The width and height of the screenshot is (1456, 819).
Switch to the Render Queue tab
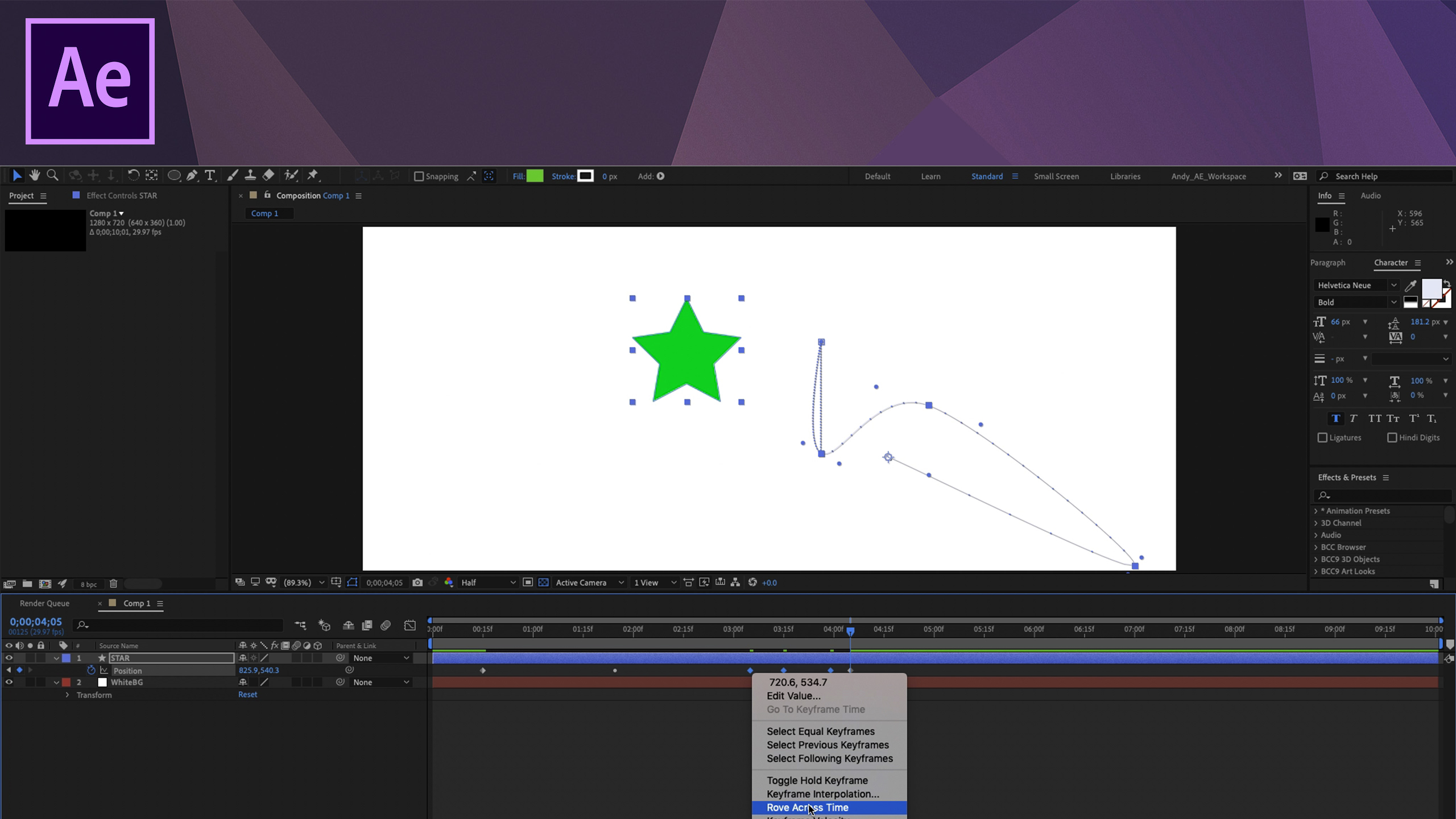44,603
